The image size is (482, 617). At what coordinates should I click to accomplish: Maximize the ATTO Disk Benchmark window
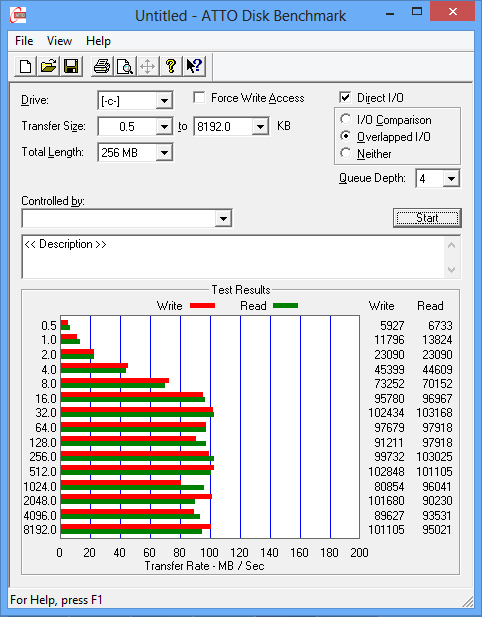417,12
